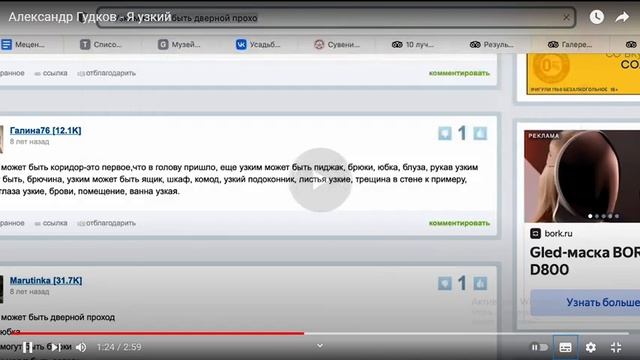Click the large center play button
This screenshot has width=640, height=360.
pos(320,180)
